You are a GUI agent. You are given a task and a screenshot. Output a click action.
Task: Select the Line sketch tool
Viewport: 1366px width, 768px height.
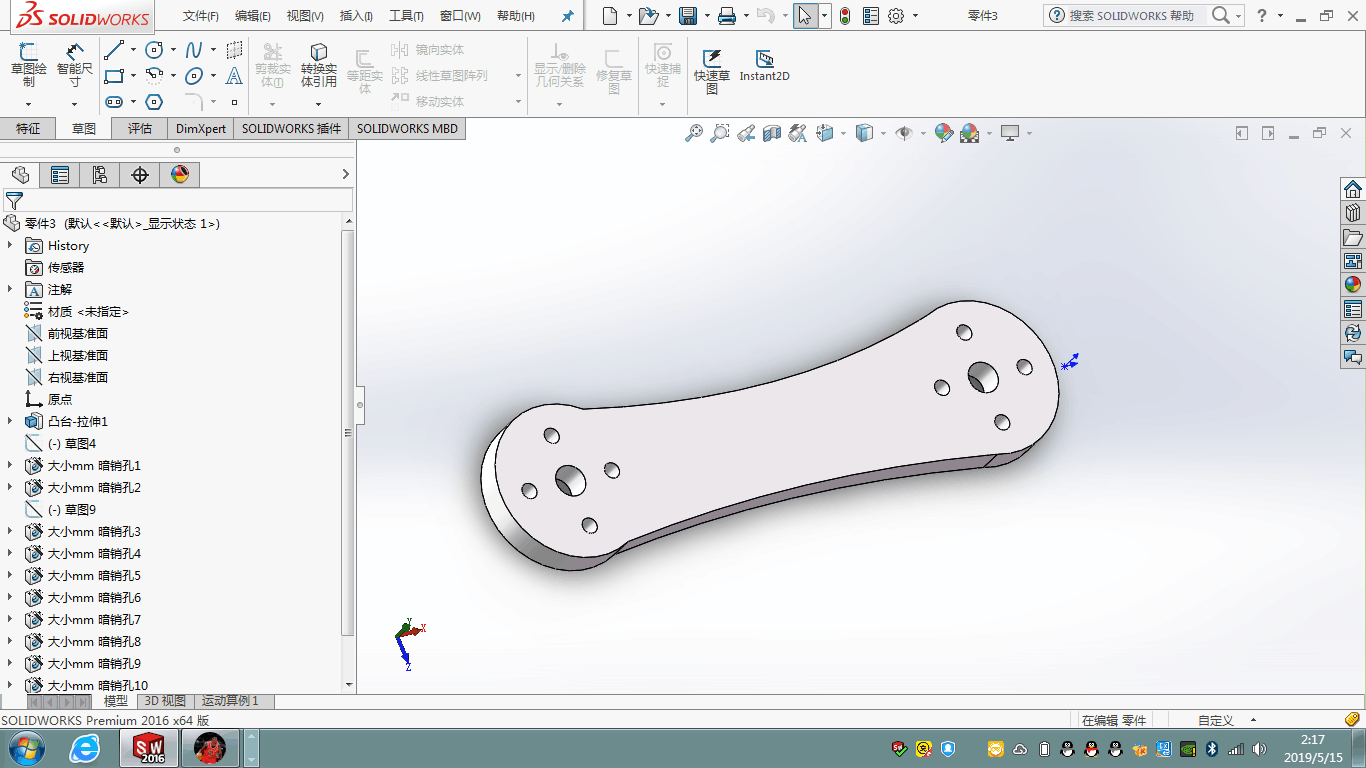[x=114, y=50]
